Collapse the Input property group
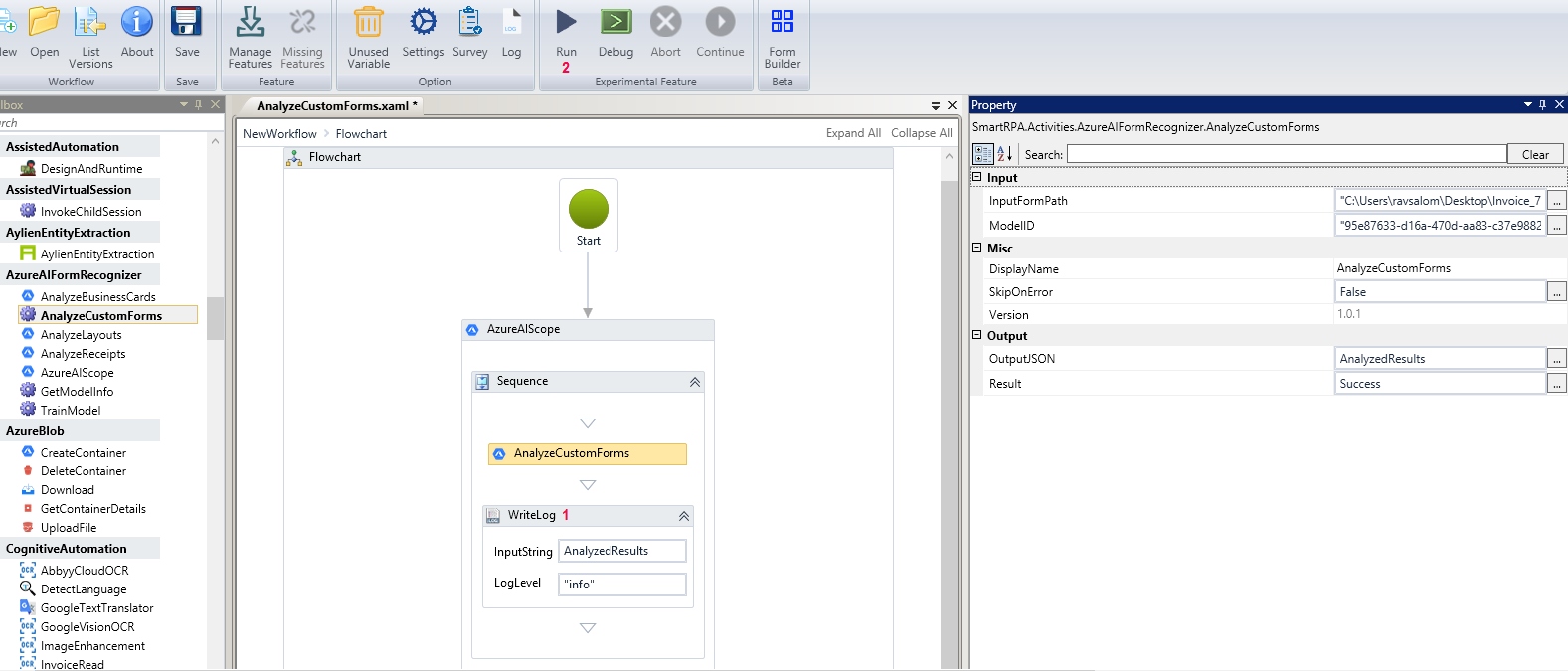This screenshot has width=1568, height=671. pyautogui.click(x=976, y=177)
